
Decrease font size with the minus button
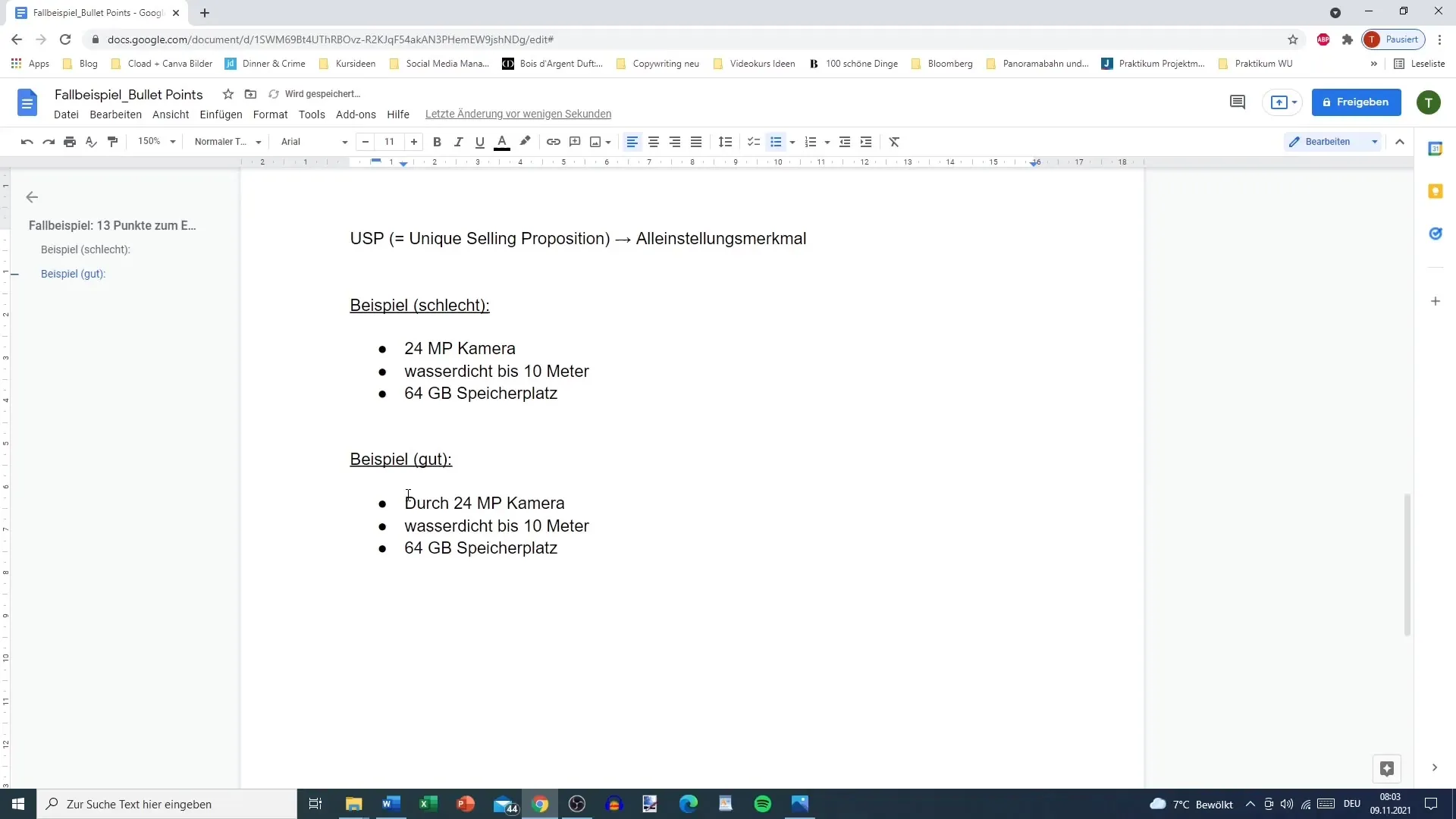pyautogui.click(x=366, y=142)
